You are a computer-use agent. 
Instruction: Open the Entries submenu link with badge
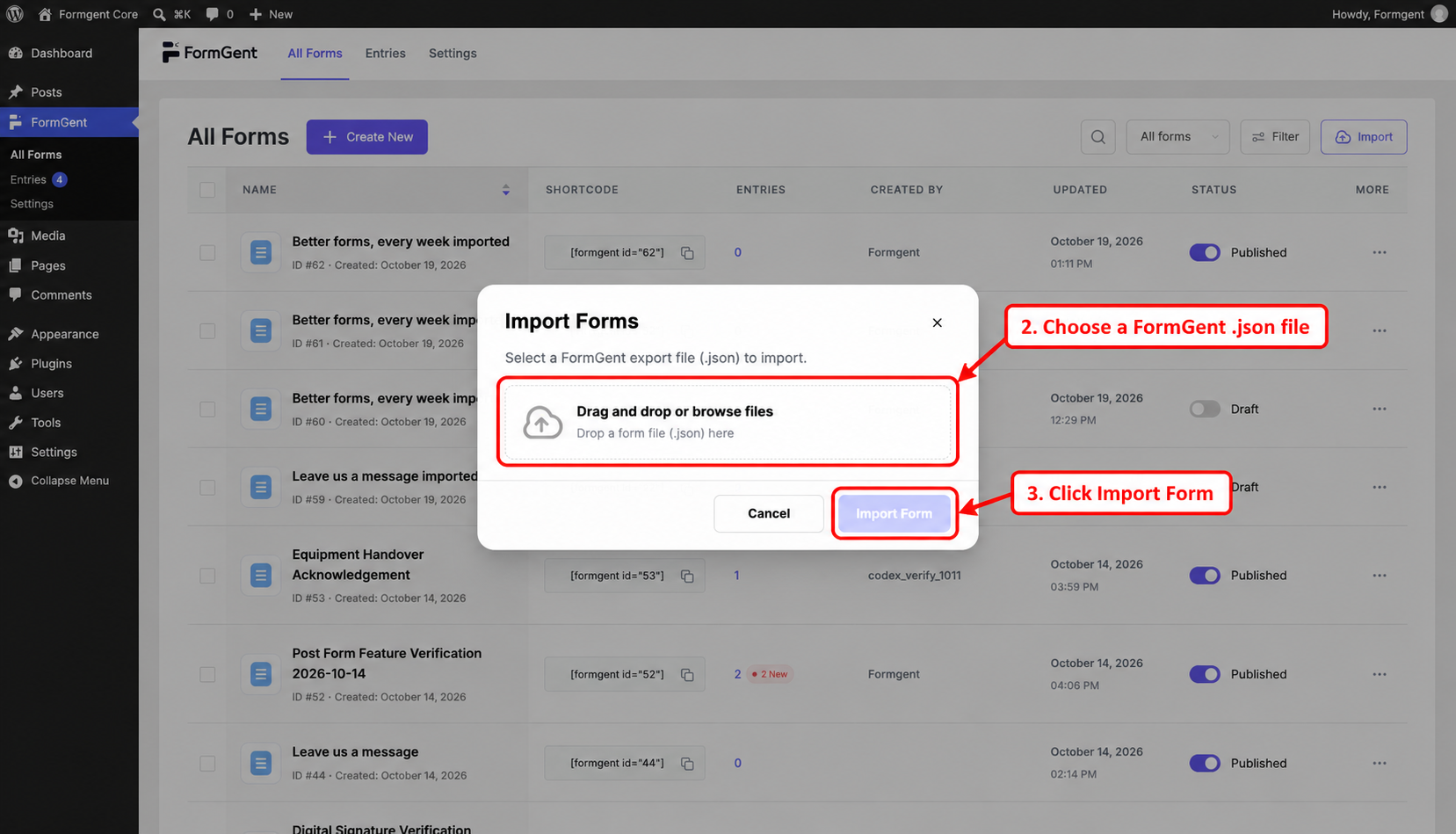click(x=39, y=179)
